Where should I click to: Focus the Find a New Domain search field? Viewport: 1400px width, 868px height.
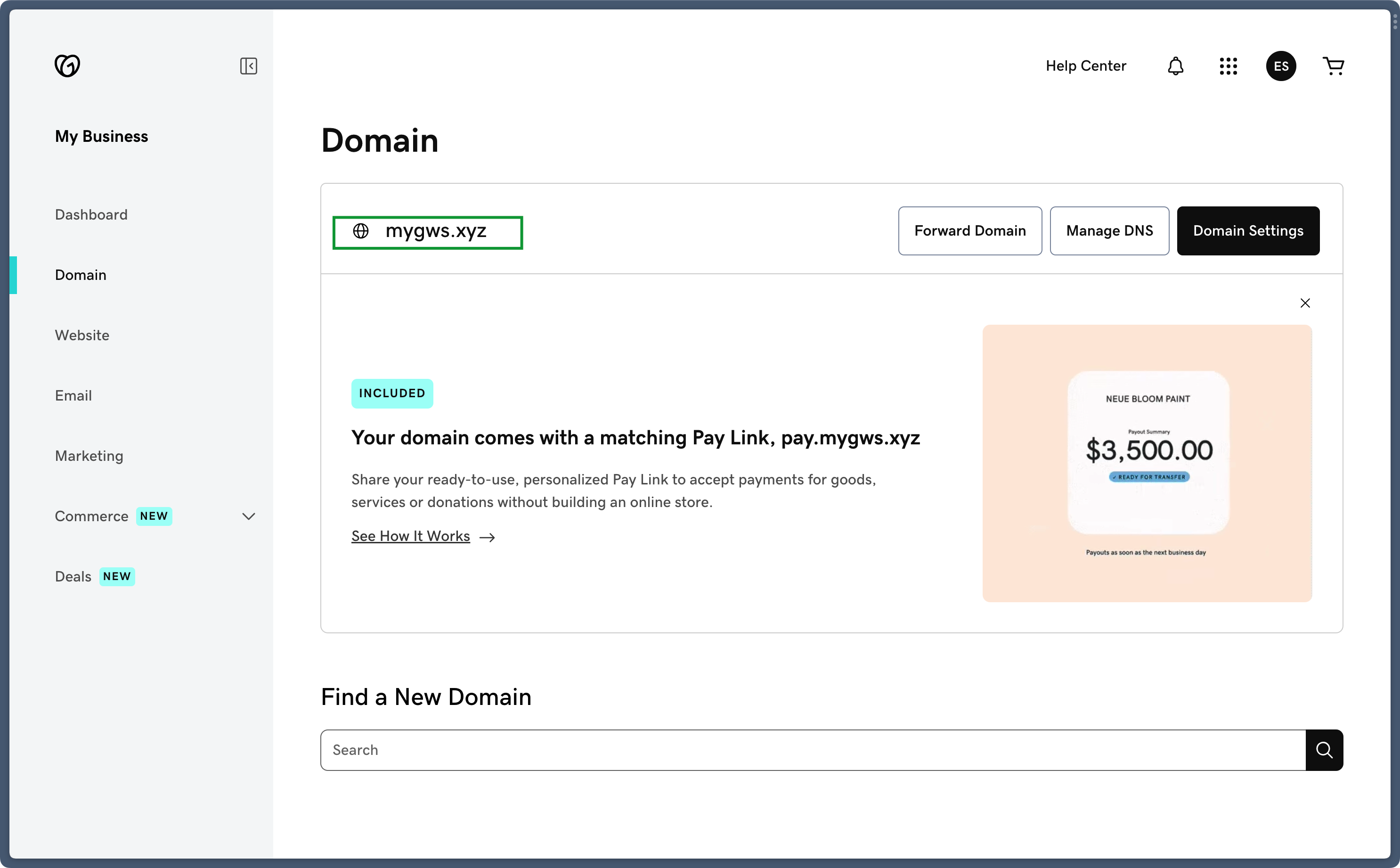[x=813, y=750]
